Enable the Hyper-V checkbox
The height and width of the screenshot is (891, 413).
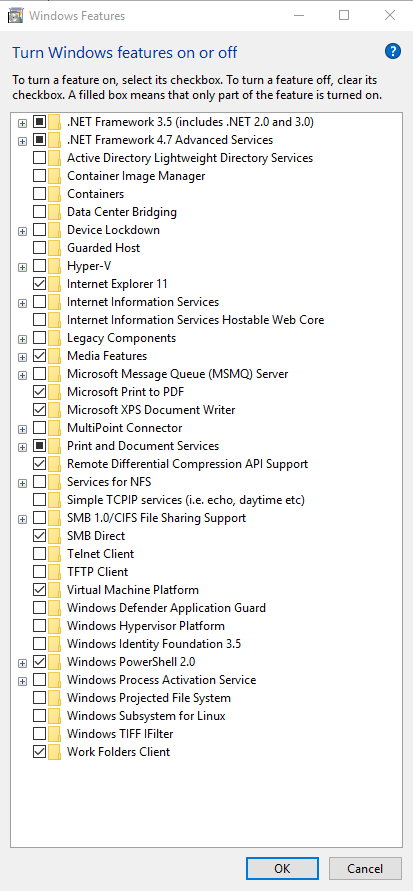pyautogui.click(x=39, y=266)
